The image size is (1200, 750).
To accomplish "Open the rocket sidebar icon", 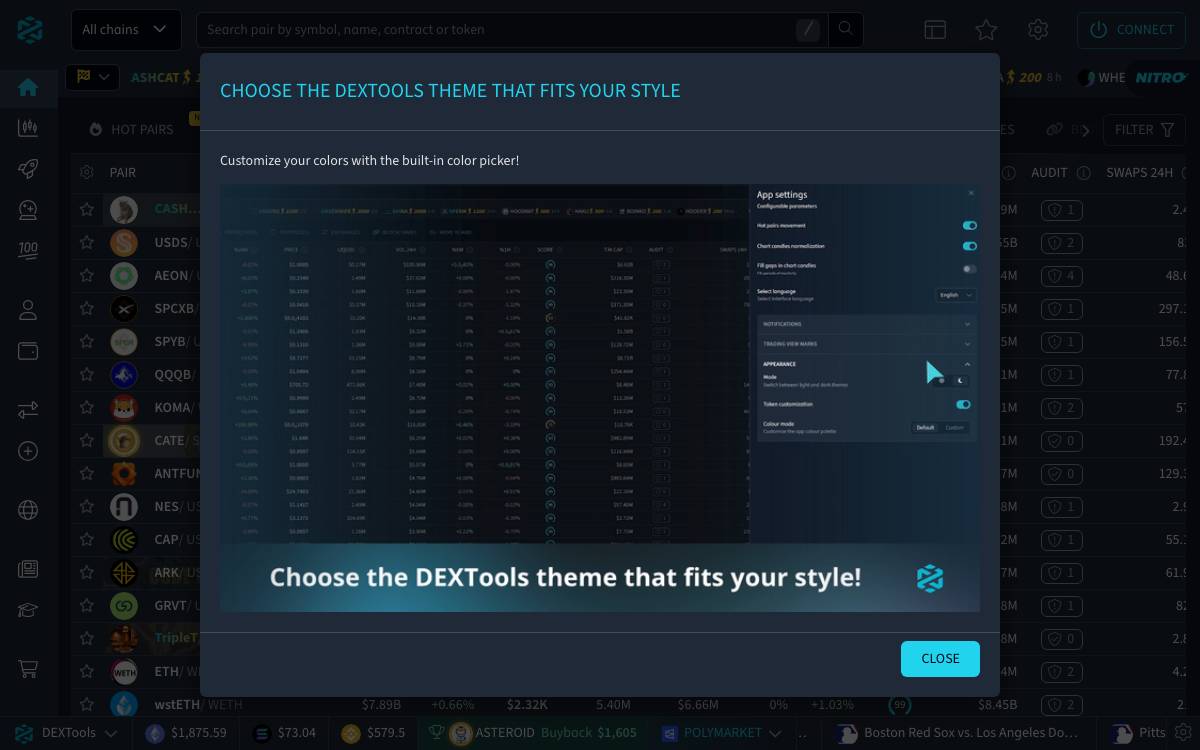I will coord(28,169).
